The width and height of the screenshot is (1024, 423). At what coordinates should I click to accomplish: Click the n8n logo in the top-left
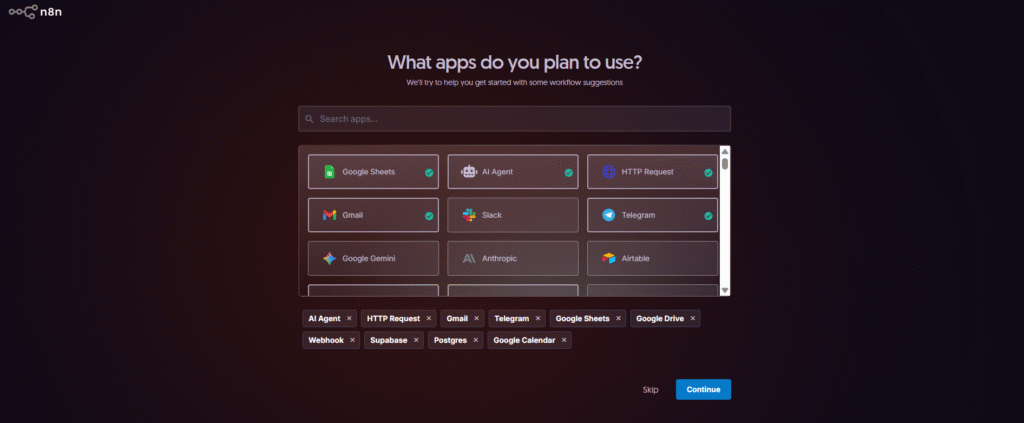click(35, 14)
